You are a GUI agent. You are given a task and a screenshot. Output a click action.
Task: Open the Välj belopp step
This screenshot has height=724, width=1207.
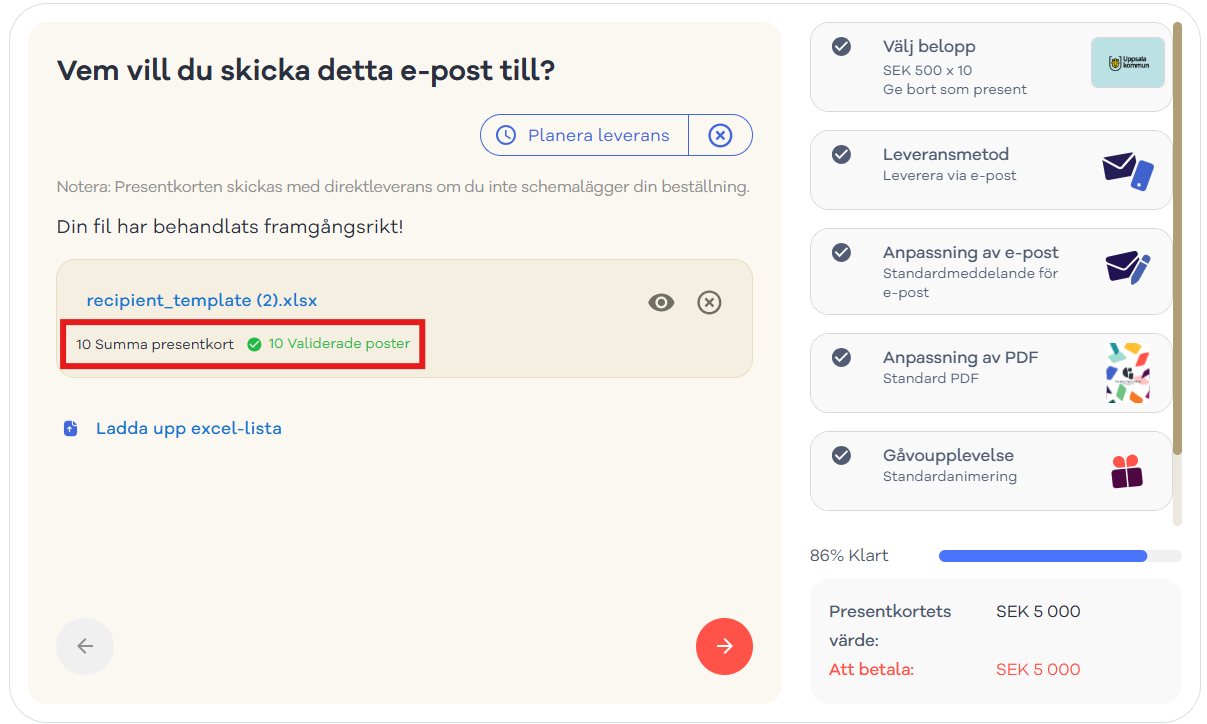click(x=990, y=67)
